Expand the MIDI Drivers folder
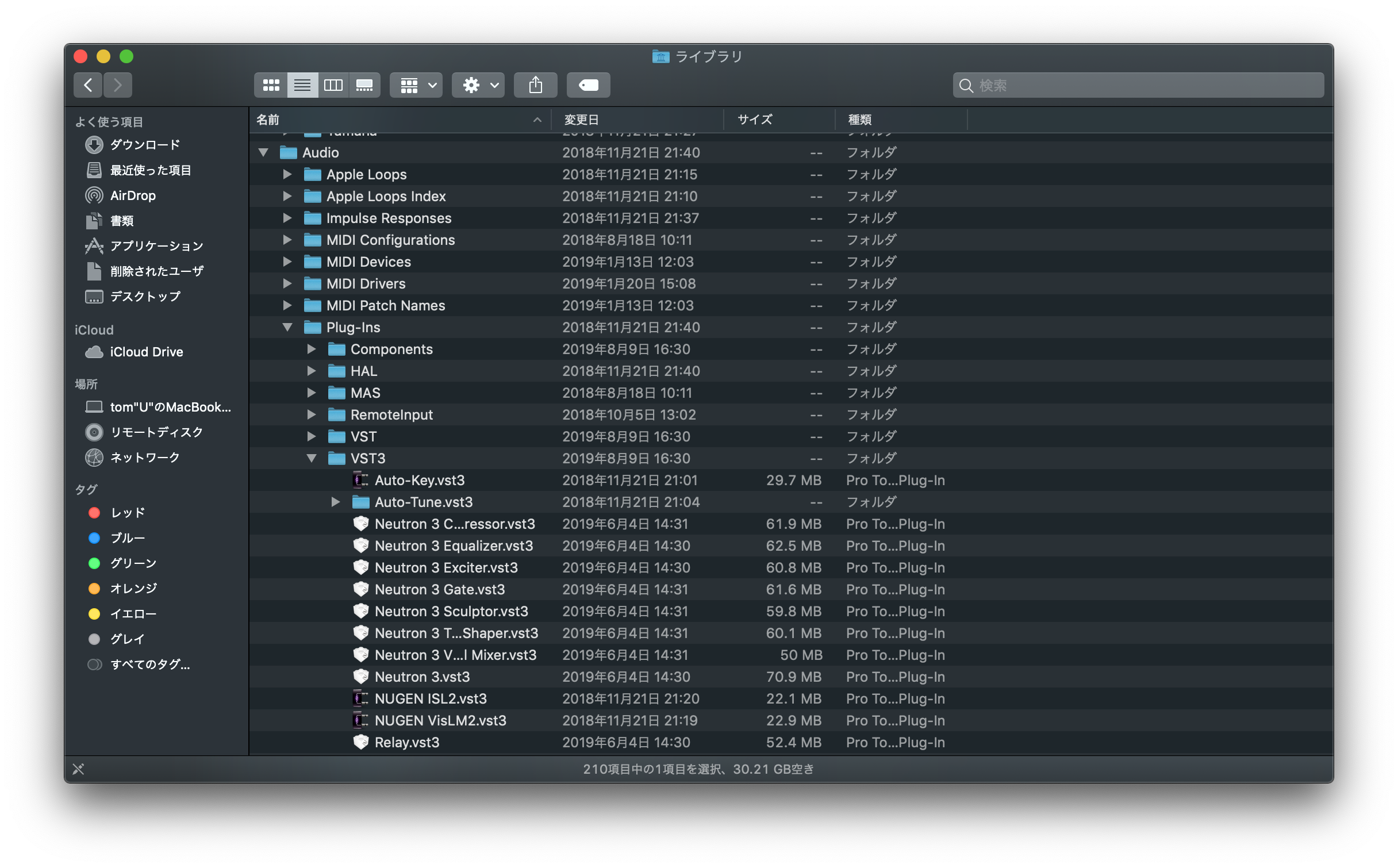This screenshot has height=868, width=1398. [x=287, y=283]
